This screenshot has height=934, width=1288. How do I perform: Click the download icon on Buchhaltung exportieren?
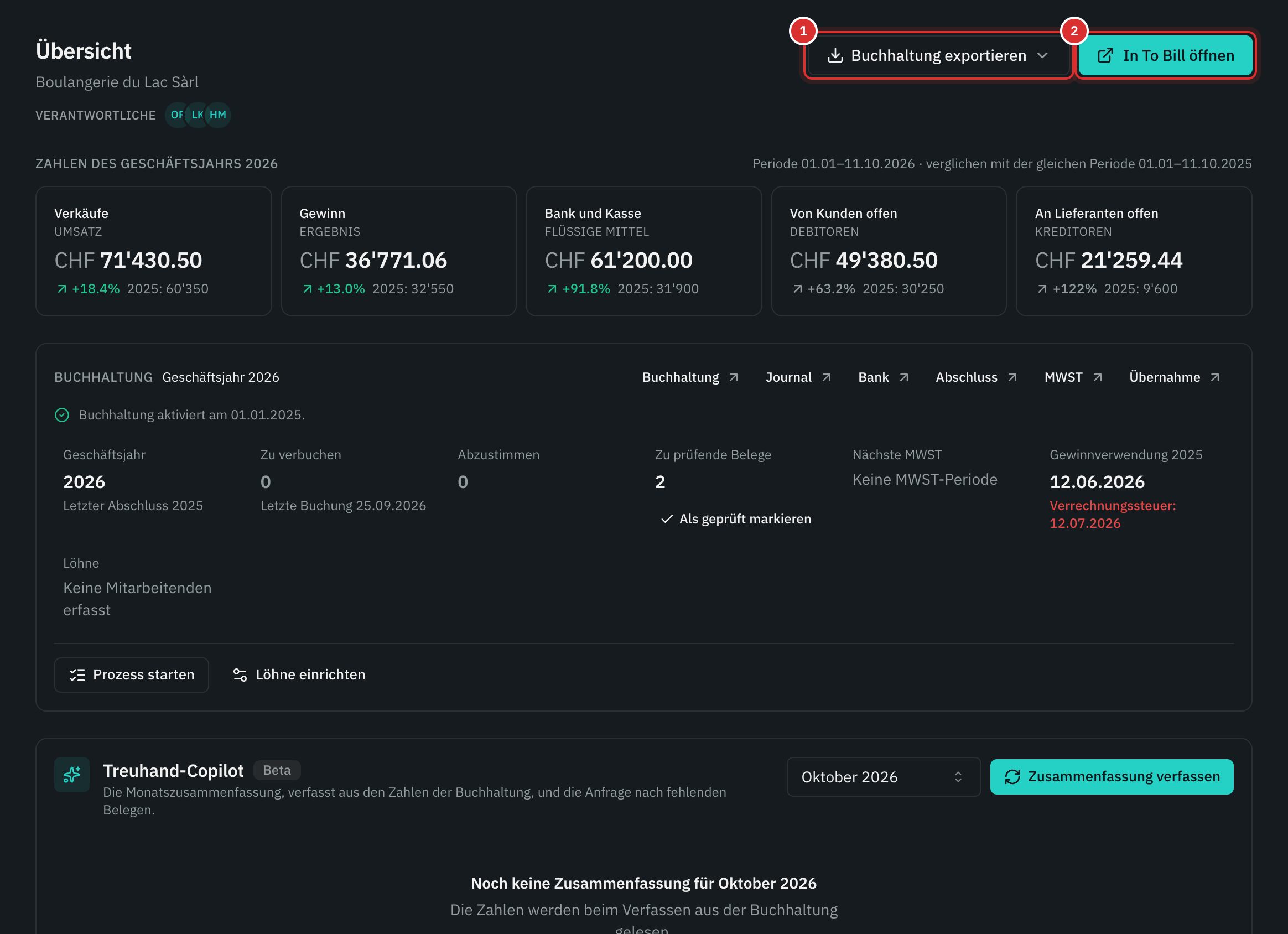click(835, 56)
